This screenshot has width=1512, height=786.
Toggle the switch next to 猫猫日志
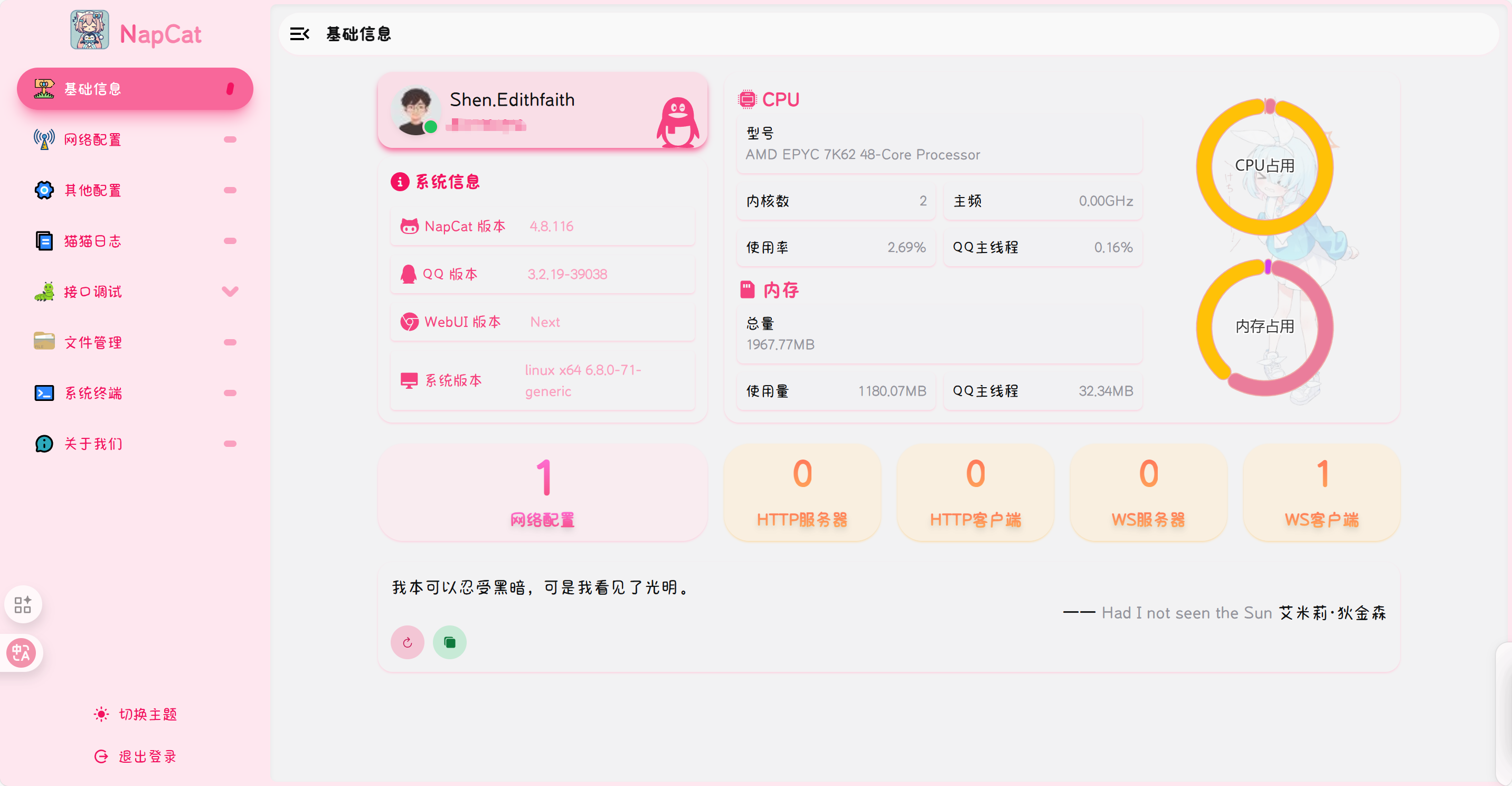(230, 241)
